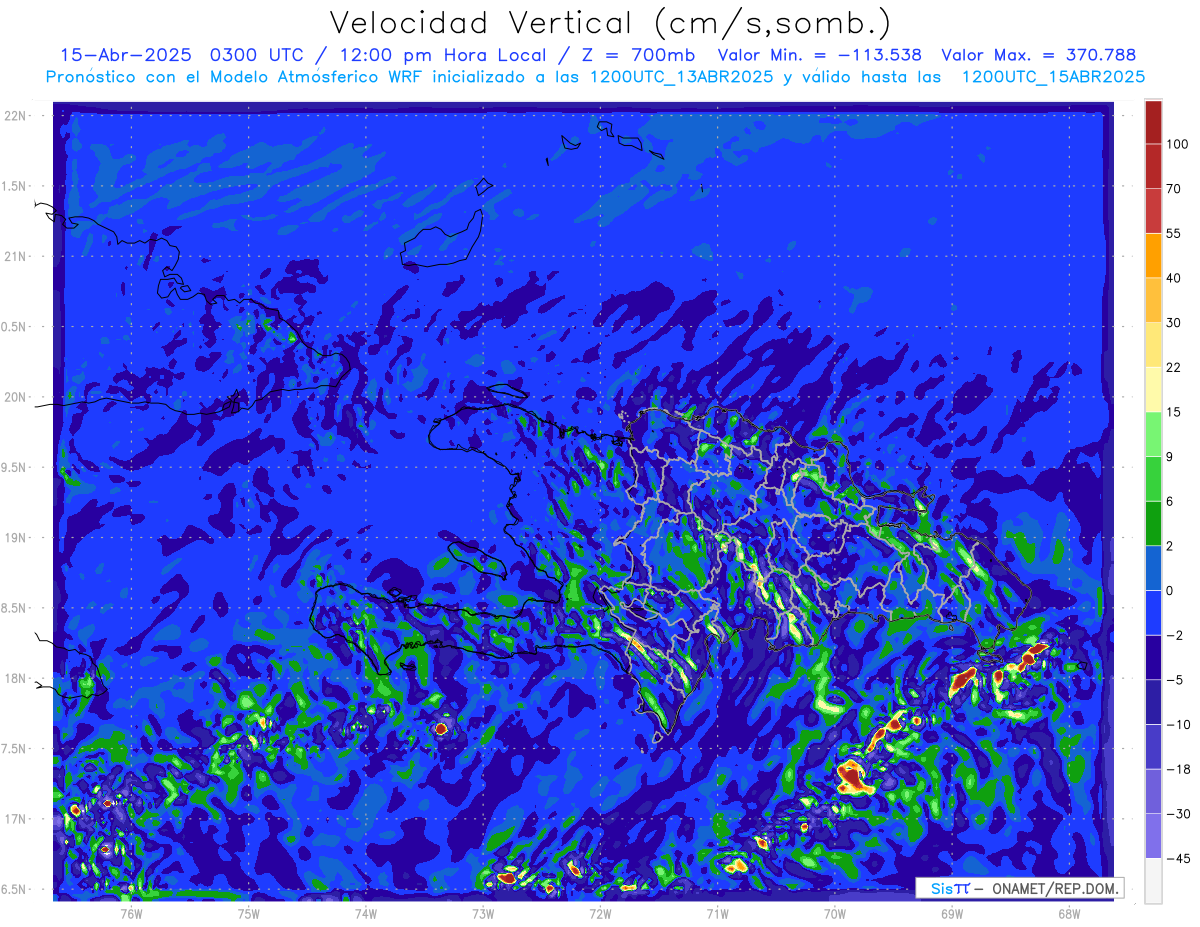1200x927 pixels.
Task: Click the "22N" latitude label
Action: tap(15, 116)
